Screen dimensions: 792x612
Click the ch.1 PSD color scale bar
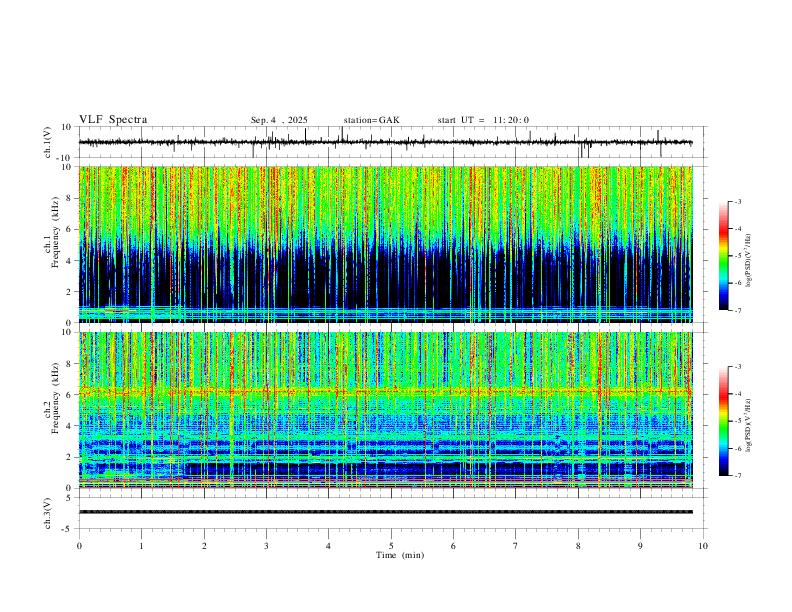coord(723,256)
